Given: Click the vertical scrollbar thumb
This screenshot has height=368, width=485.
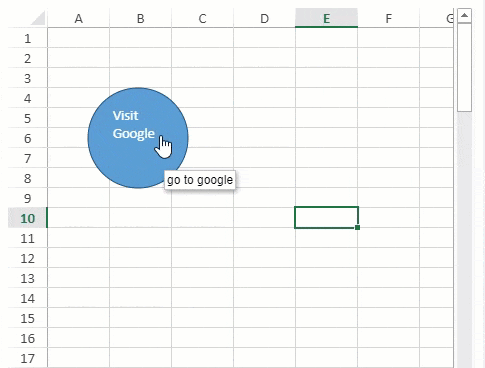Looking at the screenshot, I should tap(464, 67).
